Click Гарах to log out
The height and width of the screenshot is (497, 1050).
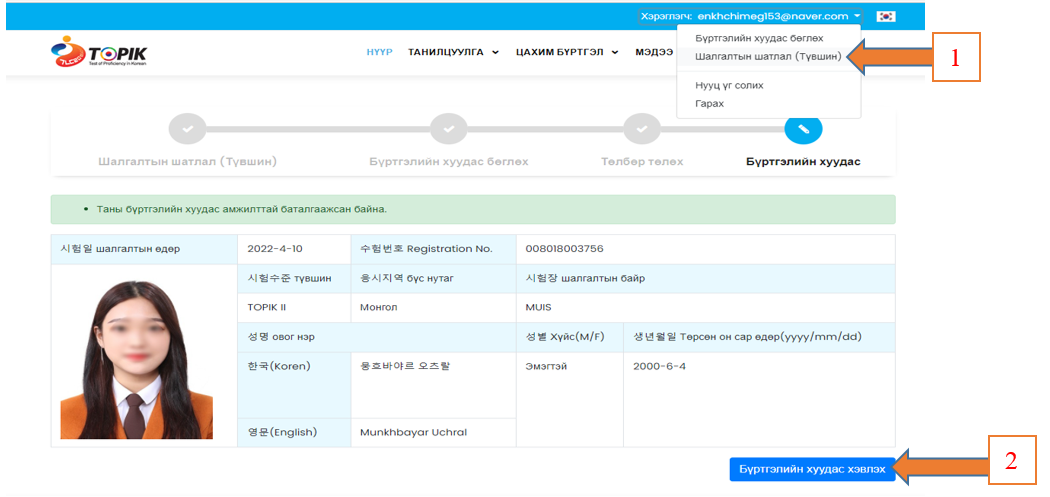tap(709, 104)
